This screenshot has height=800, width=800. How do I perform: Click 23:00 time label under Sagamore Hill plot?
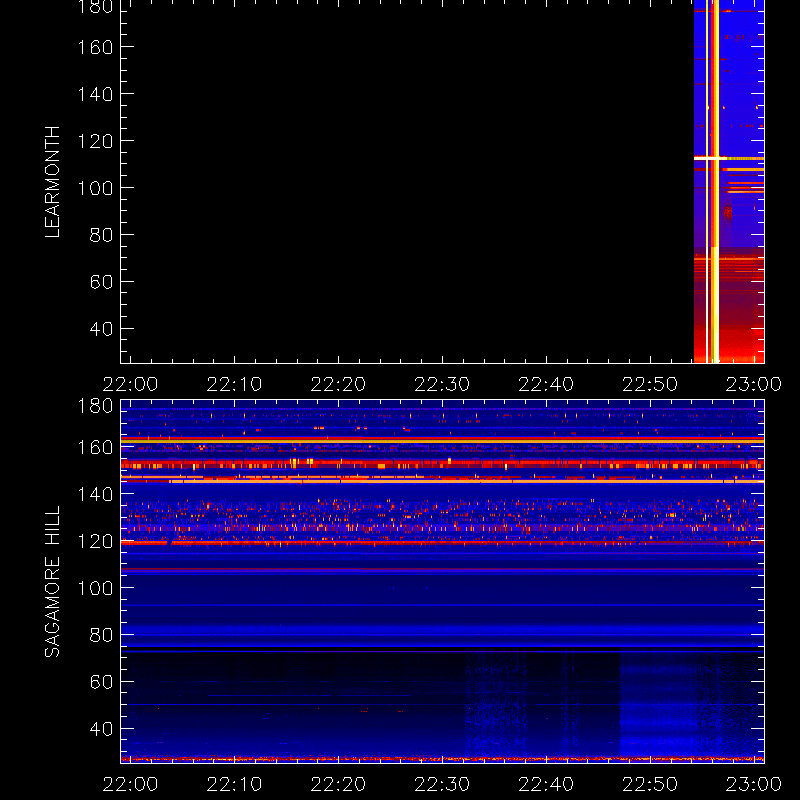(x=754, y=784)
